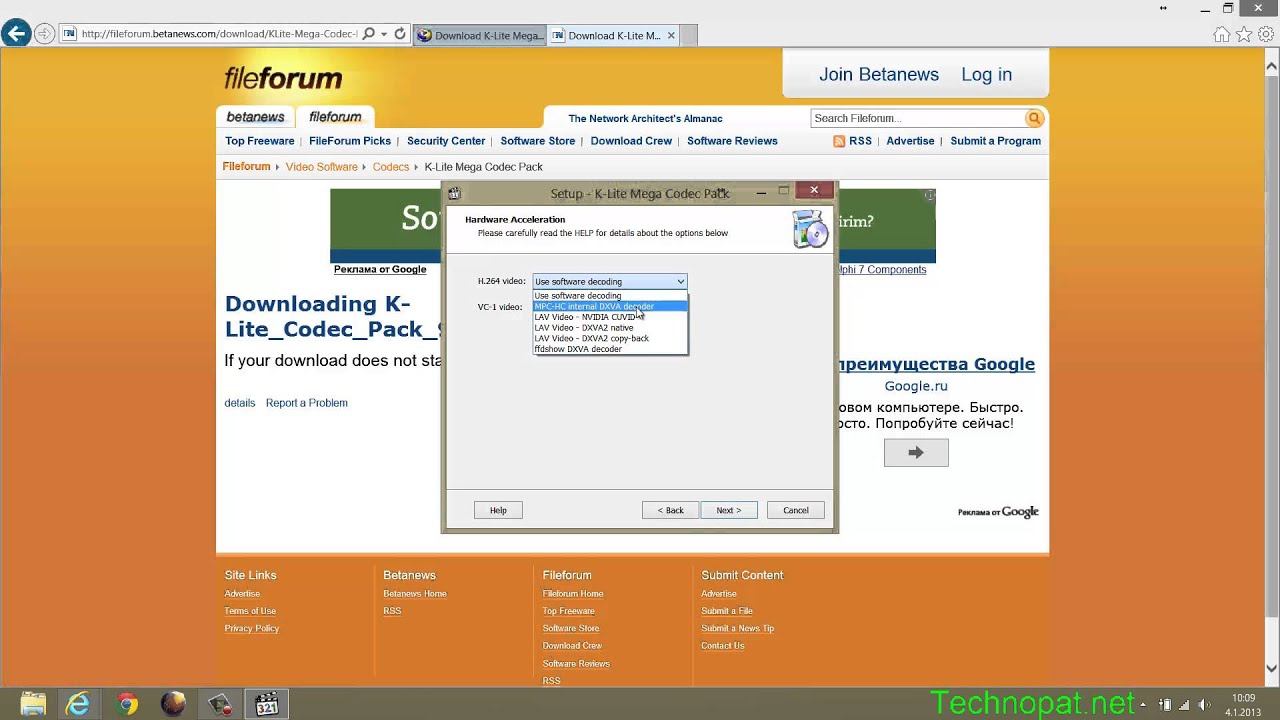Cancel the K-Lite setup wizard

(796, 510)
